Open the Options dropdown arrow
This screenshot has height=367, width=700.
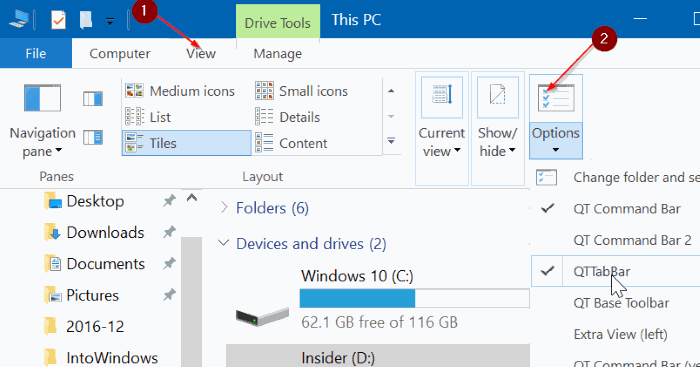(556, 150)
